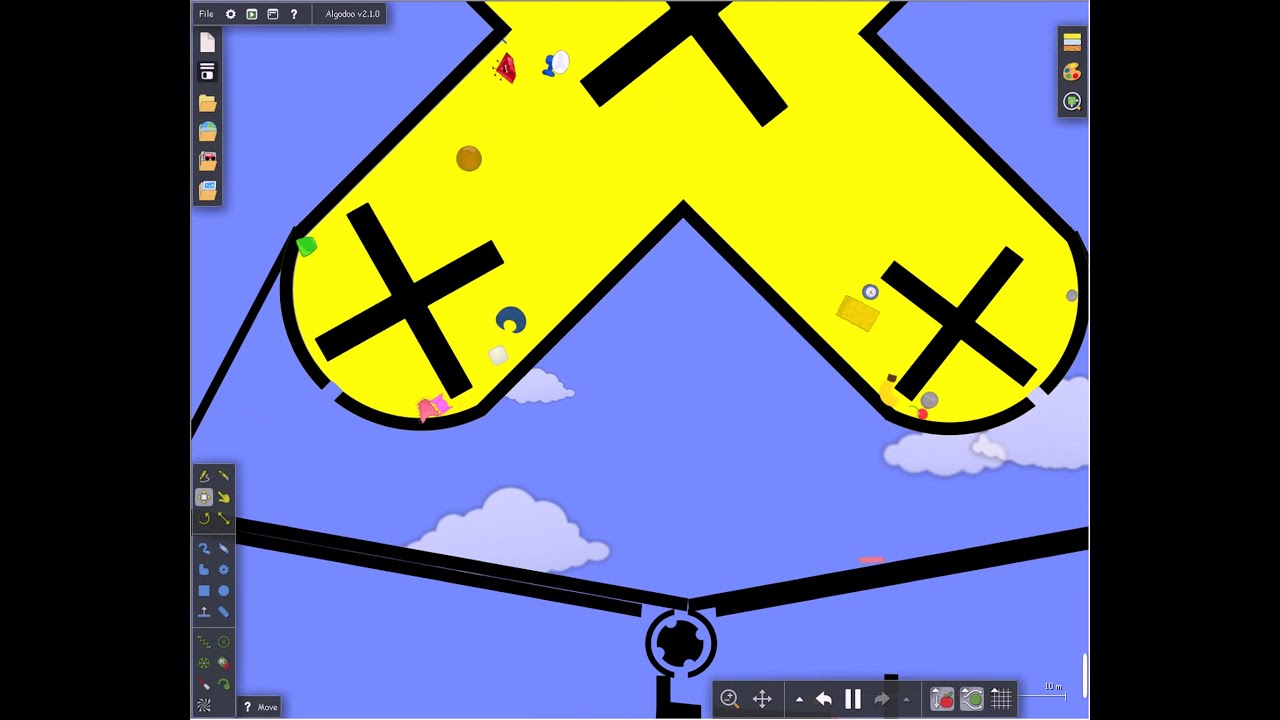The height and width of the screenshot is (720, 1280).
Task: Select the Zoom tool magnifier
Action: coord(729,699)
